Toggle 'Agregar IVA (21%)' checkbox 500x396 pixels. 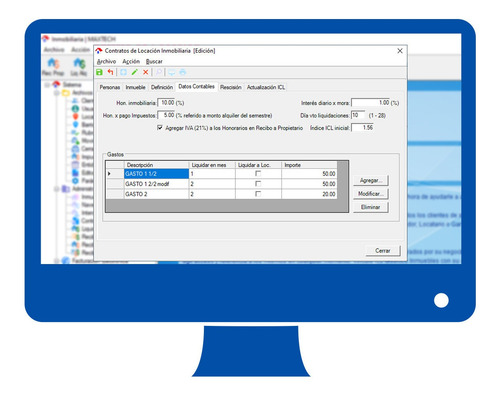click(160, 127)
